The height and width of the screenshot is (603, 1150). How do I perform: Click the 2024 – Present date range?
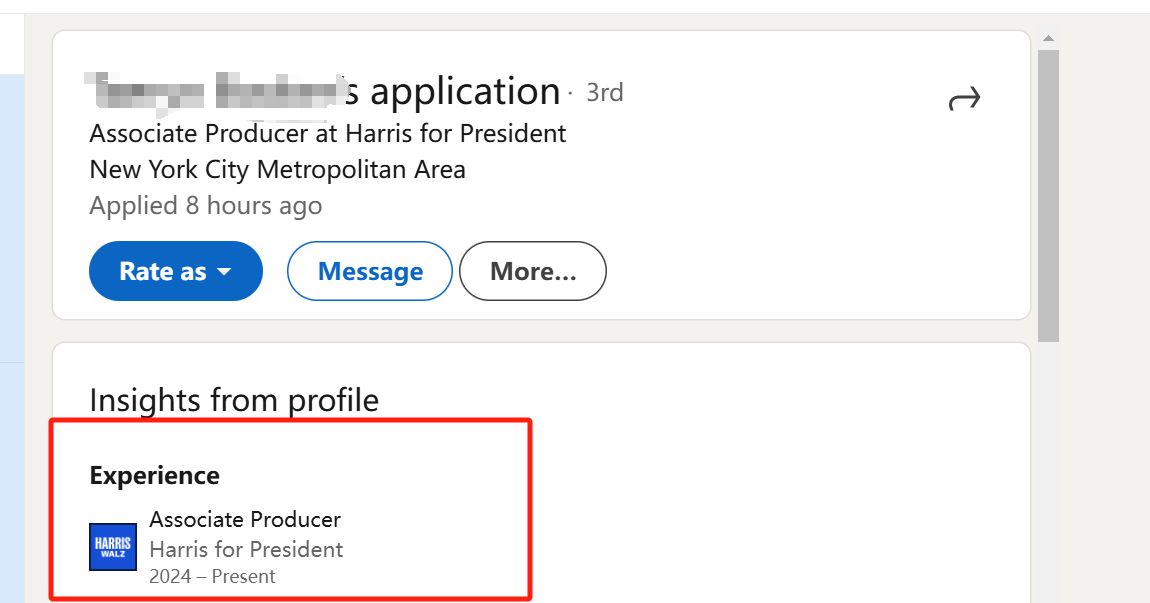(x=212, y=577)
